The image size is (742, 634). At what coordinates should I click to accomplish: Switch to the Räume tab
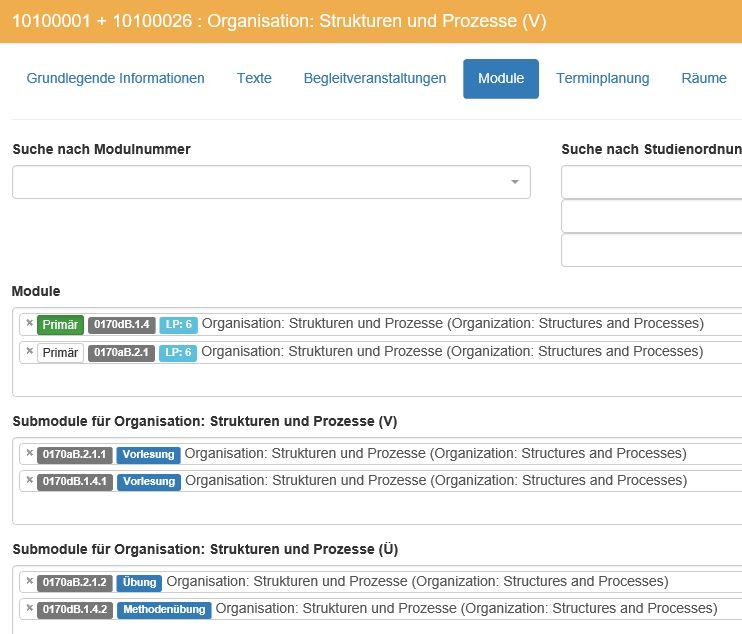[704, 78]
